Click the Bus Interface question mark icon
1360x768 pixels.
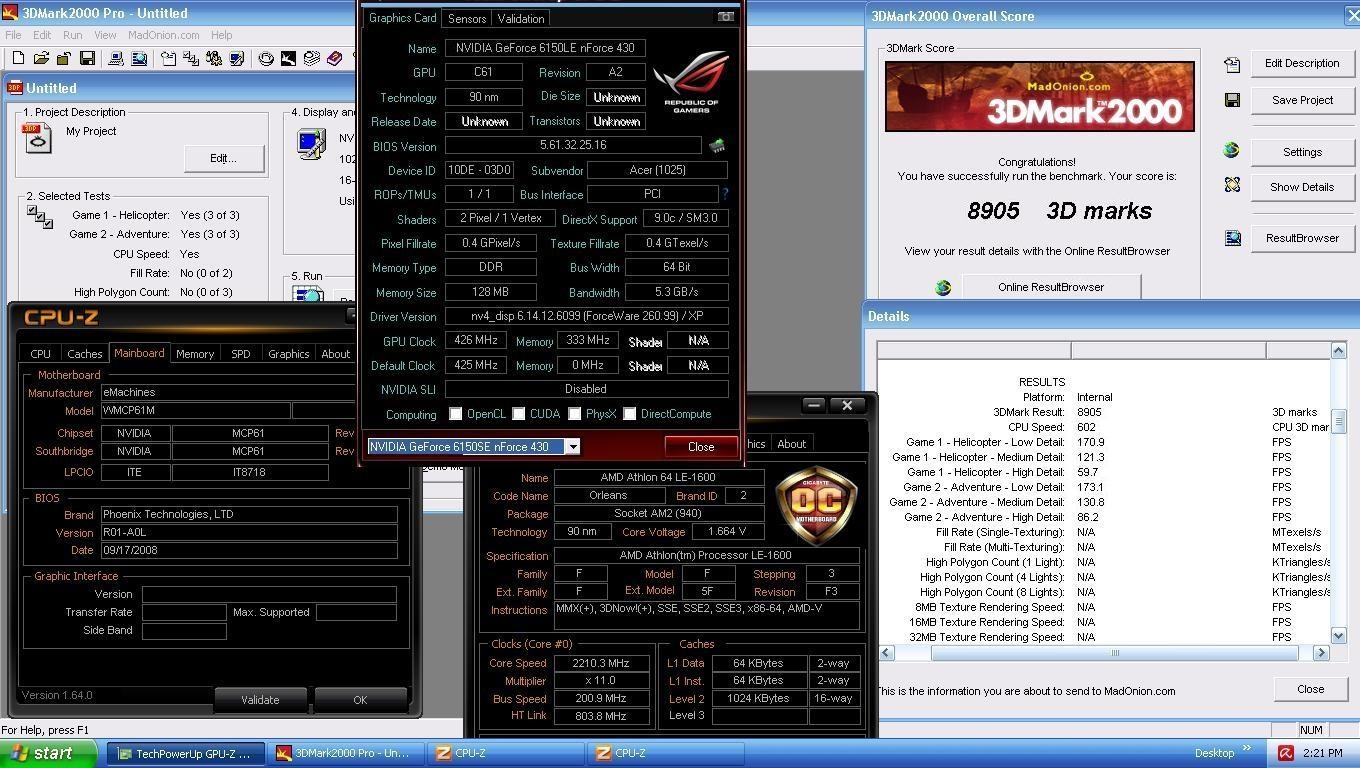pos(725,194)
